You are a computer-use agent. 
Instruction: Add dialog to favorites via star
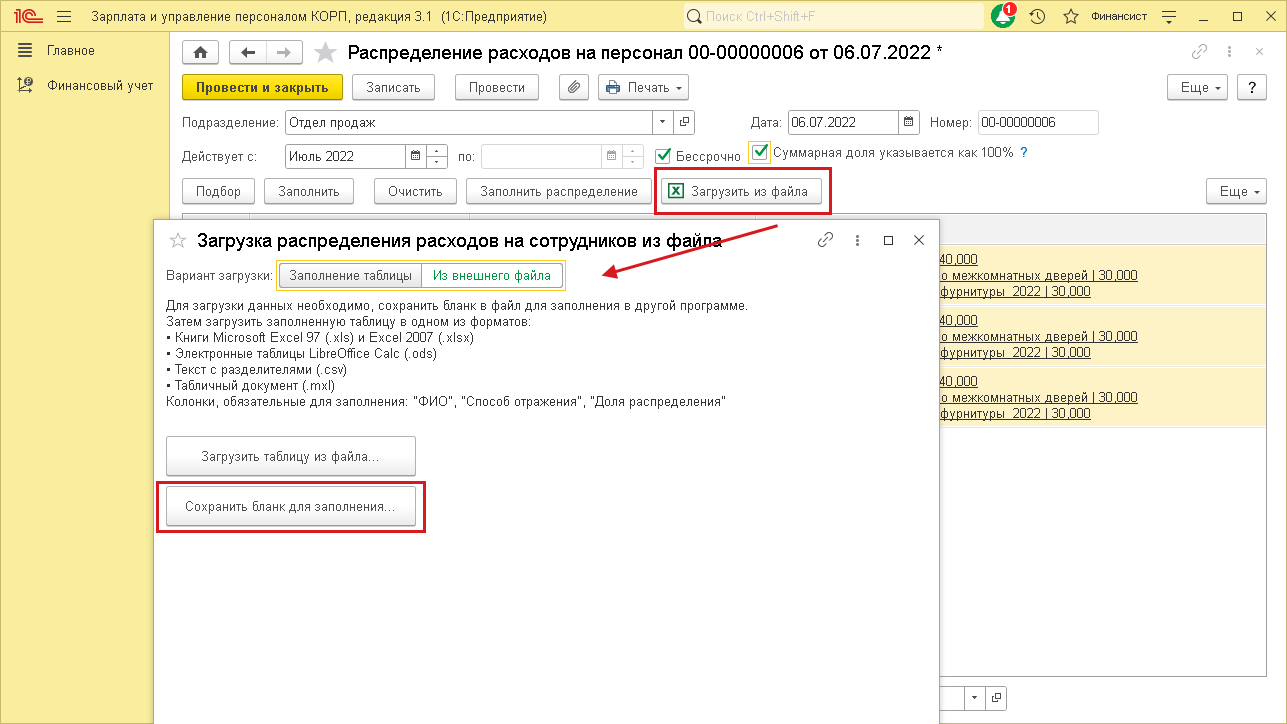[x=178, y=240]
